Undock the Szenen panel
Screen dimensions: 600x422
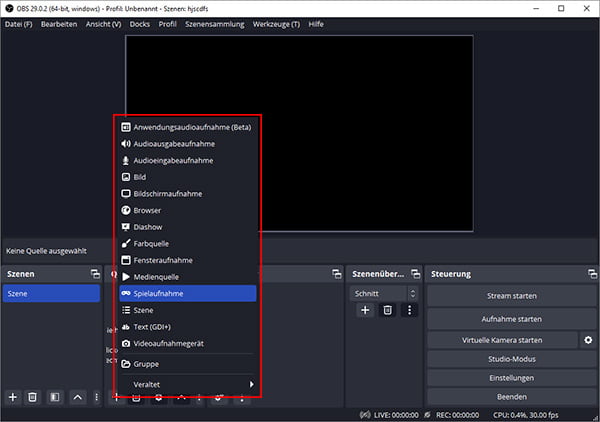click(x=95, y=274)
